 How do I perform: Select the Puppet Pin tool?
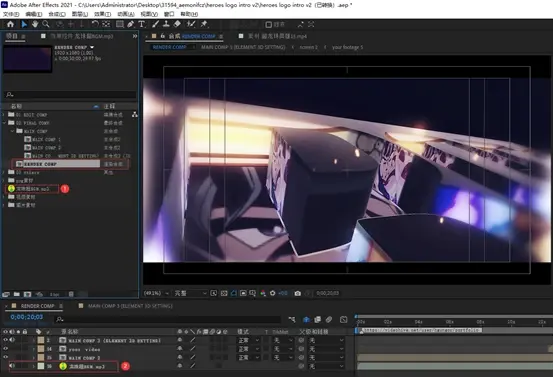(204, 24)
